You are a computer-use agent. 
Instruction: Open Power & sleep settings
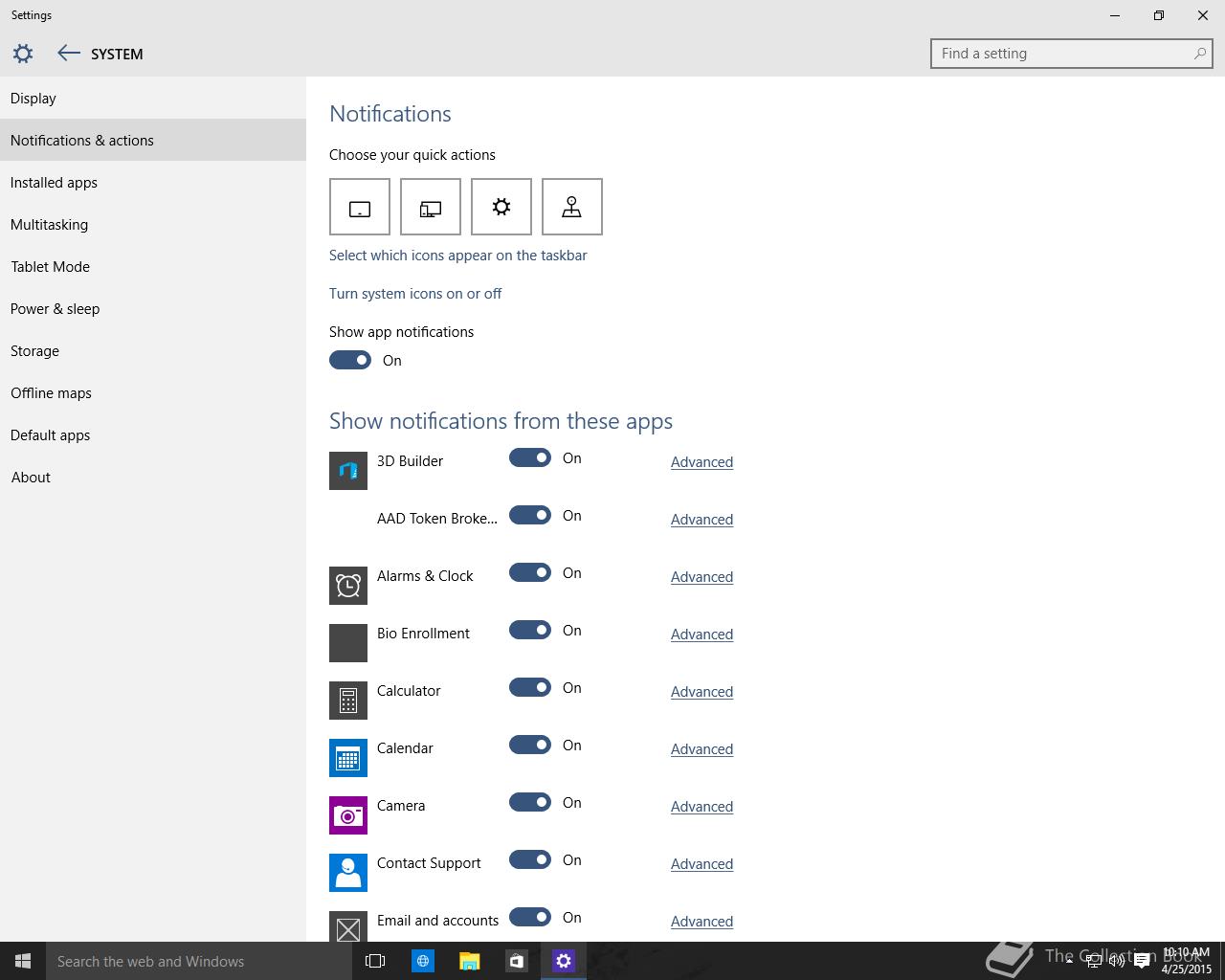(x=153, y=308)
